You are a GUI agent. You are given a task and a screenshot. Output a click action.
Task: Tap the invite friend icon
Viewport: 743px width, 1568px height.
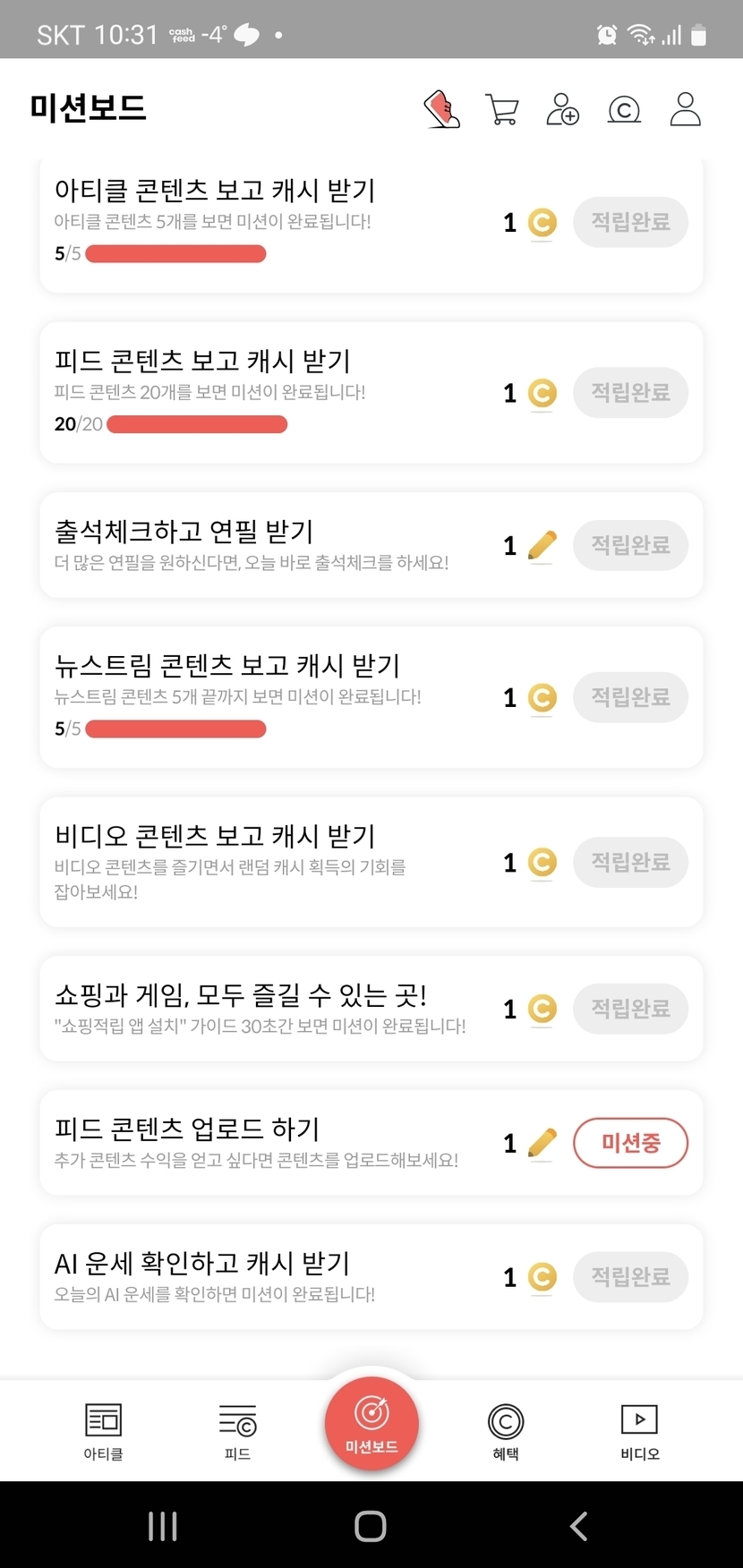point(563,109)
